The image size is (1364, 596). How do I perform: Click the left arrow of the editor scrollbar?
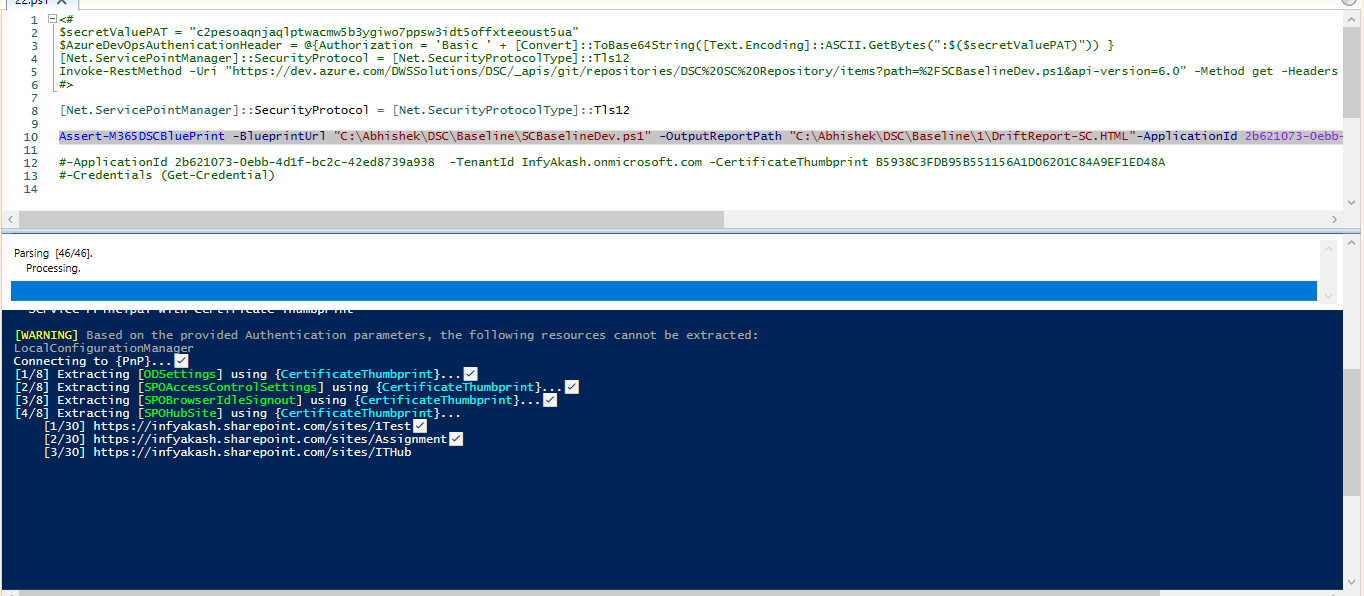click(8, 218)
